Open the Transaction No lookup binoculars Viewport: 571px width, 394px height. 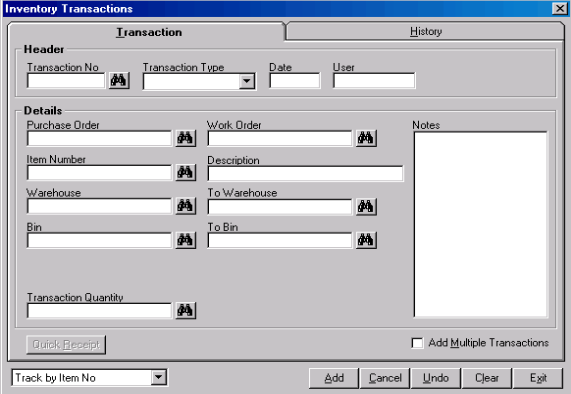point(119,80)
